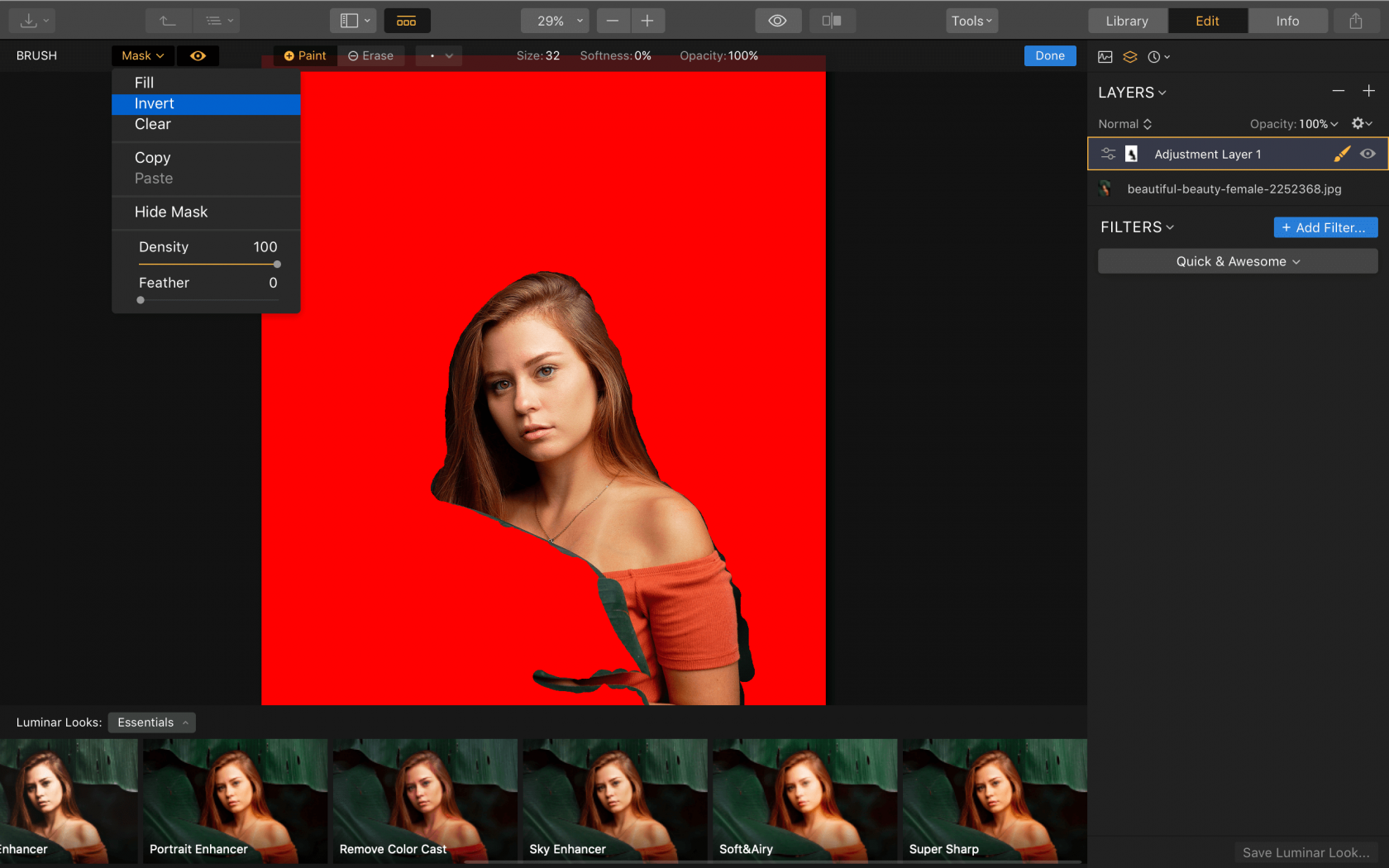The image size is (1389, 868).
Task: Click the export/share icon top right
Action: [x=1354, y=20]
